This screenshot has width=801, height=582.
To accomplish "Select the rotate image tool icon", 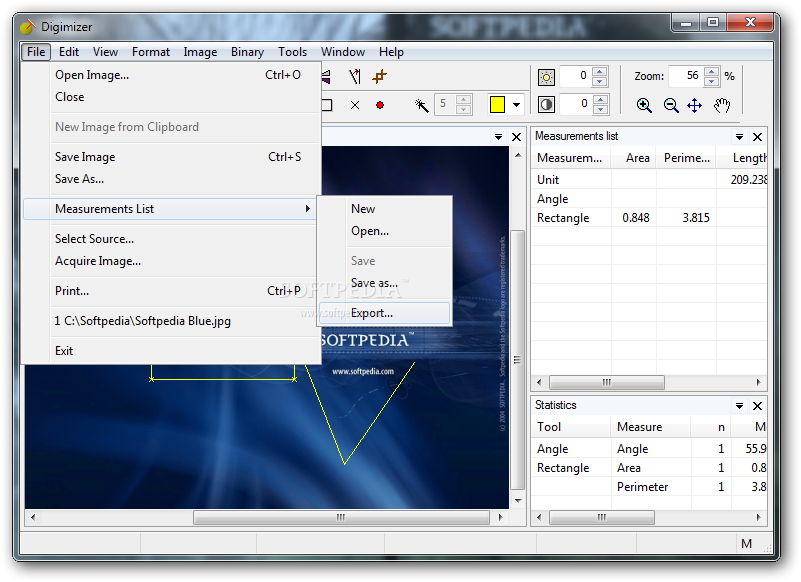I will click(355, 77).
